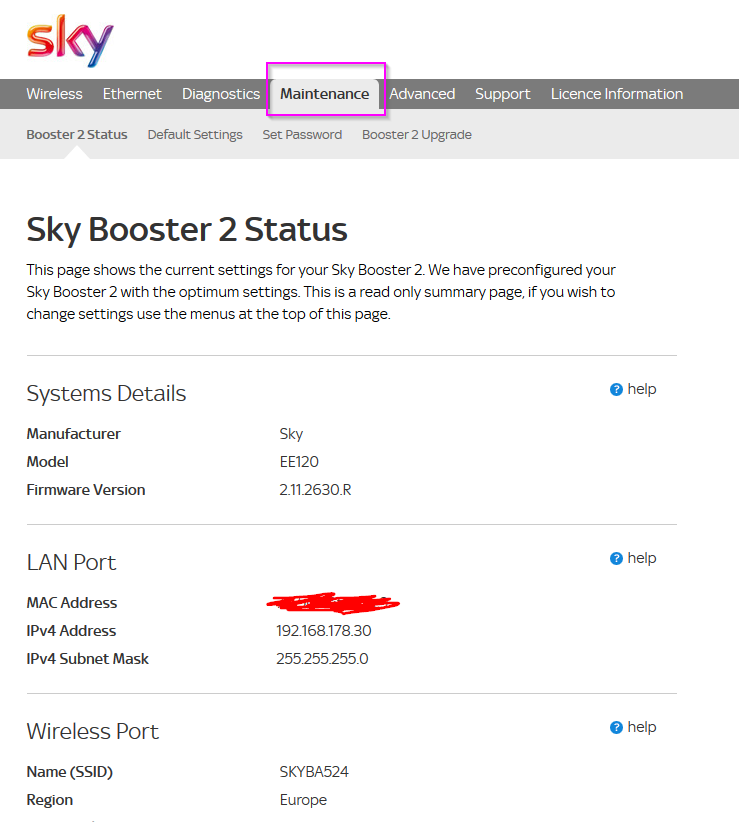Click the Wireless Port section heading
This screenshot has width=739, height=822.
(x=93, y=731)
